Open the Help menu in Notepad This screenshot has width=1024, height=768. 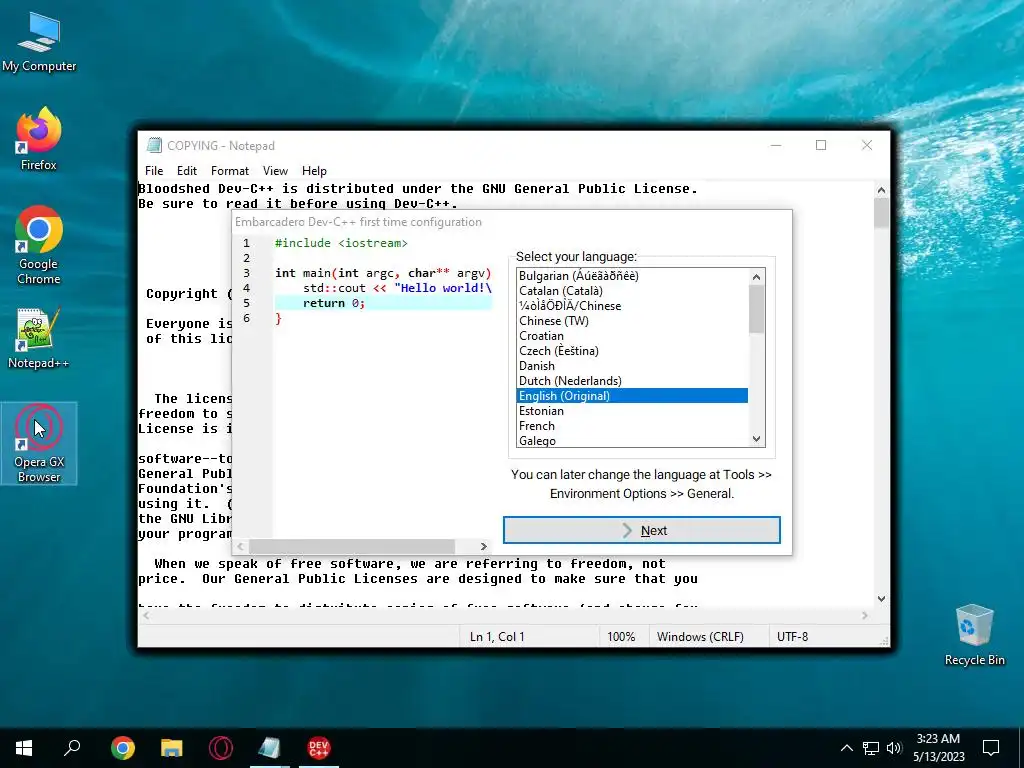[314, 170]
